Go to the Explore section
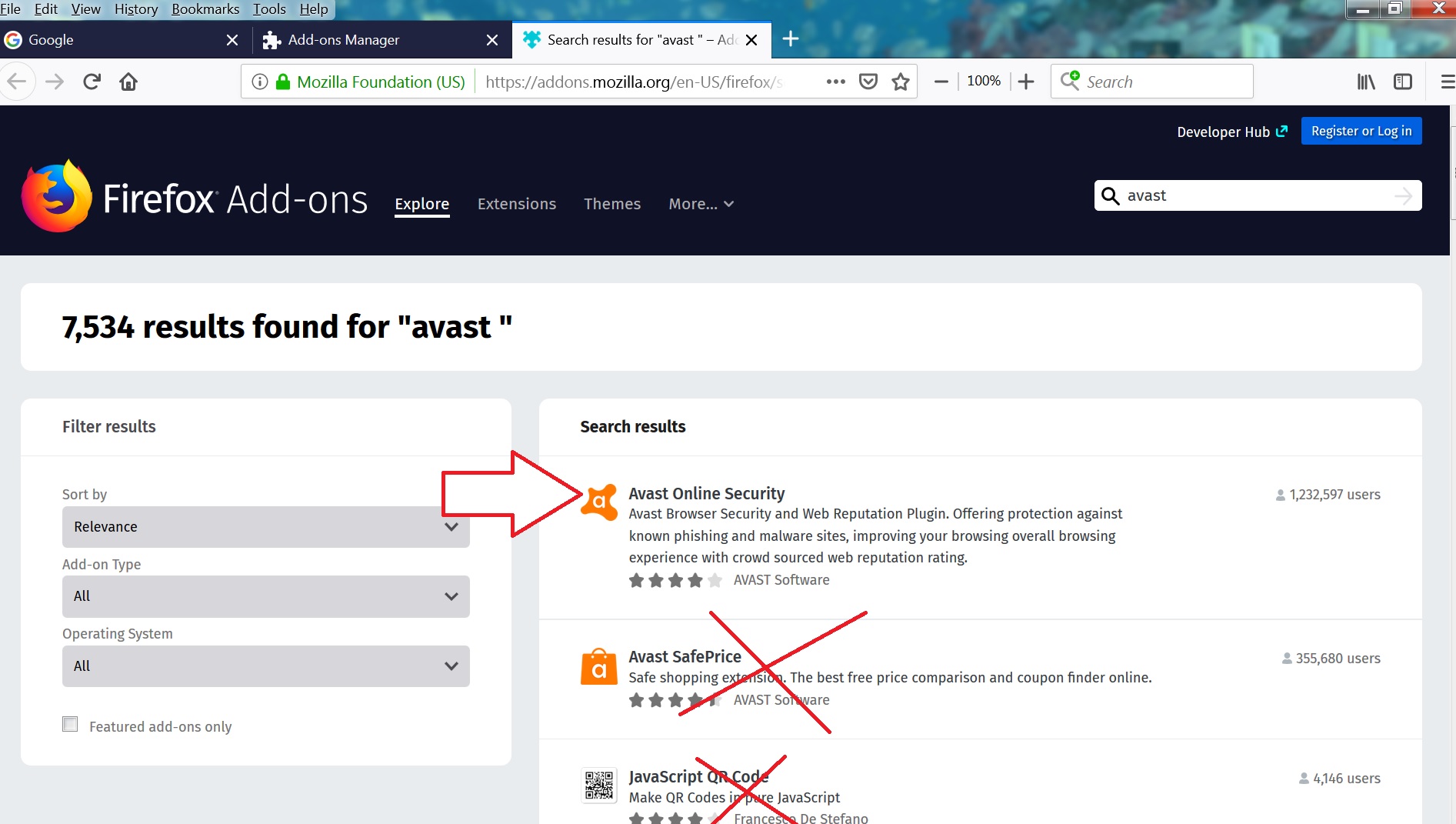The width and height of the screenshot is (1456, 824). click(x=422, y=204)
